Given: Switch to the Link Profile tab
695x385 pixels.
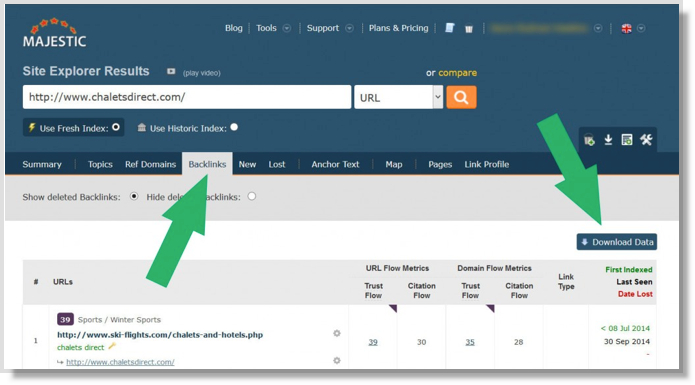Looking at the screenshot, I should tap(487, 164).
